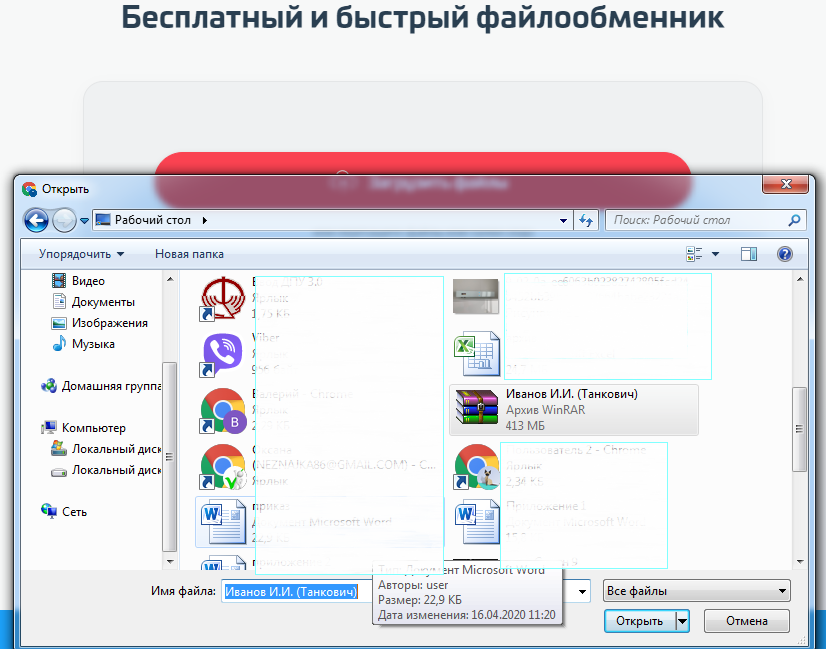
Task: Click the Домашняя группа icon
Action: click(49, 386)
